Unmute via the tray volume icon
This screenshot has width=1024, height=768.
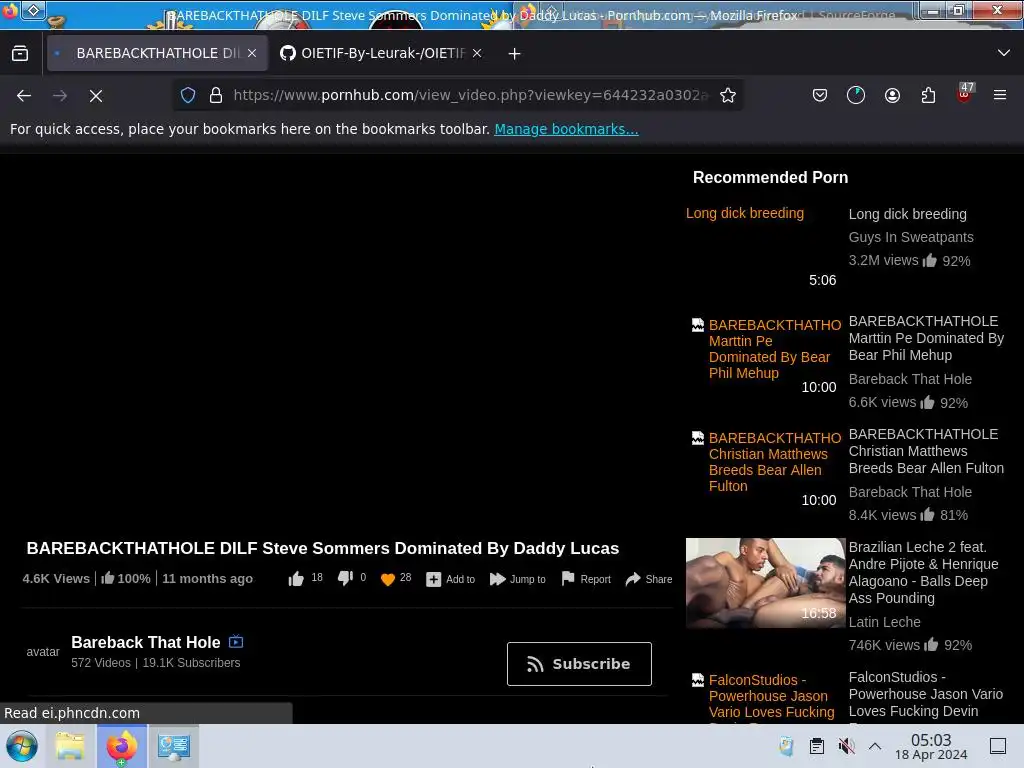coord(846,746)
